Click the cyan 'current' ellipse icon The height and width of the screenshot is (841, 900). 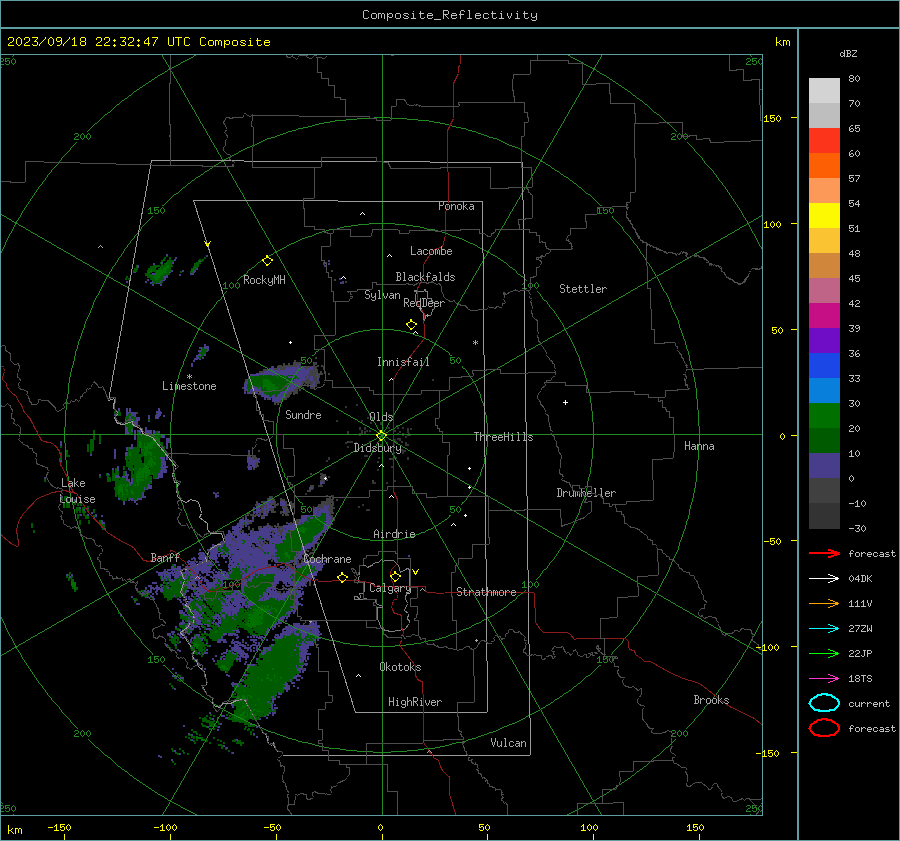pos(824,703)
